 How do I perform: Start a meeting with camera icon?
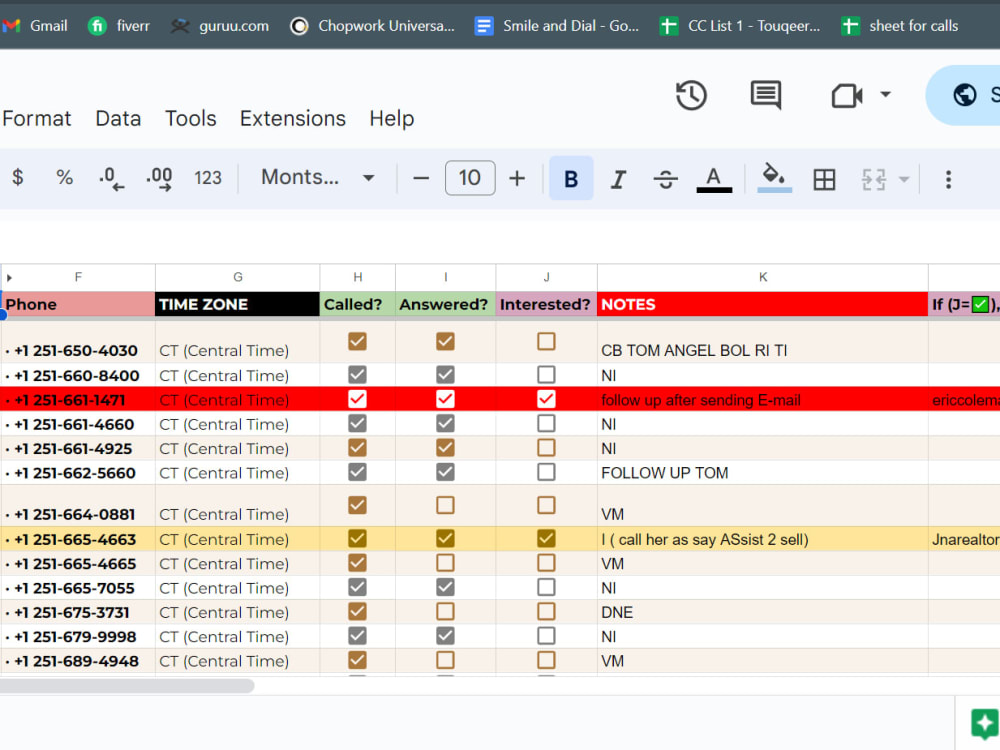[847, 96]
